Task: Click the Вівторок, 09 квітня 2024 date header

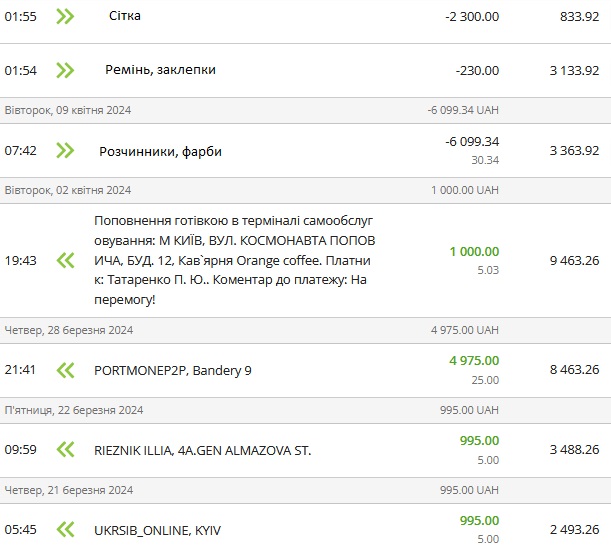Action: pyautogui.click(x=68, y=110)
